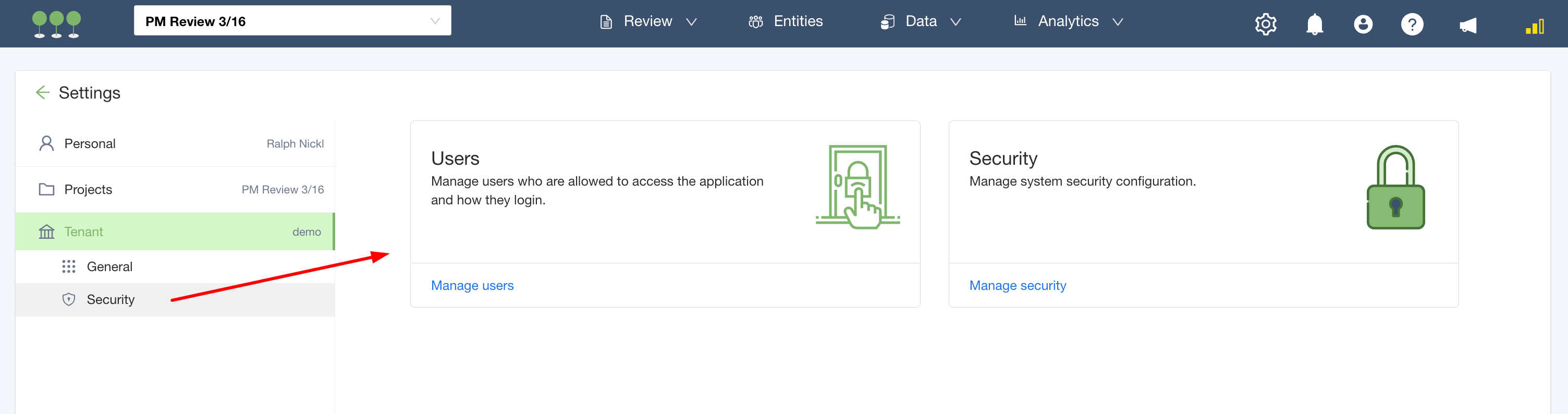Click the Manage security link

[1017, 286]
